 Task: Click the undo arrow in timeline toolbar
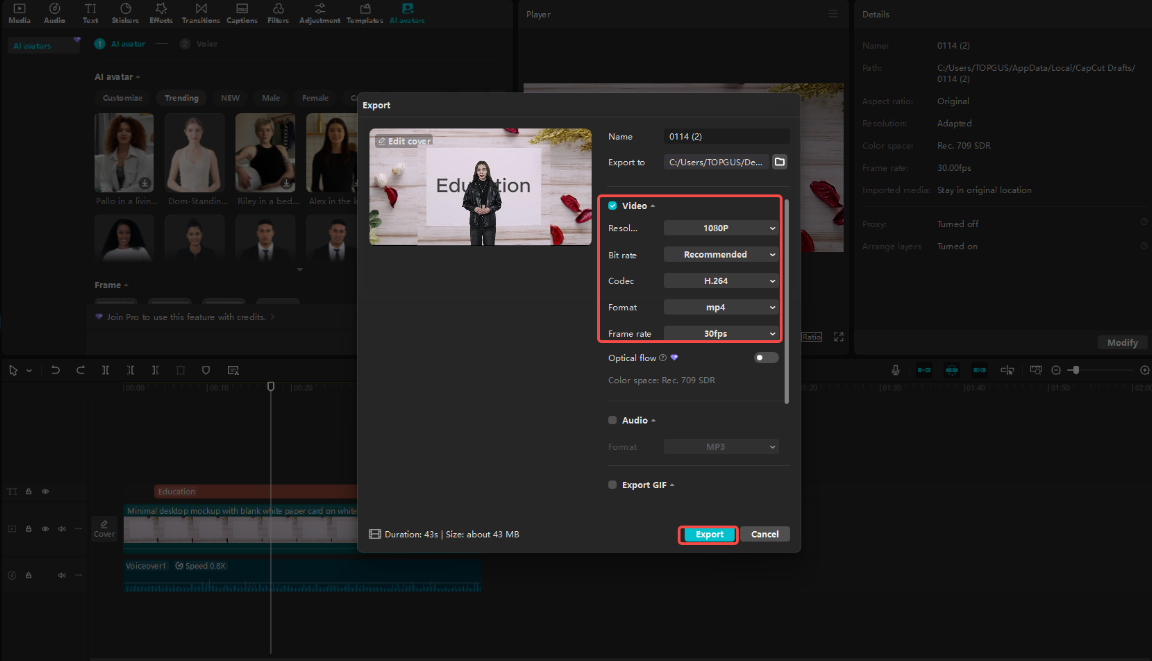click(x=55, y=370)
